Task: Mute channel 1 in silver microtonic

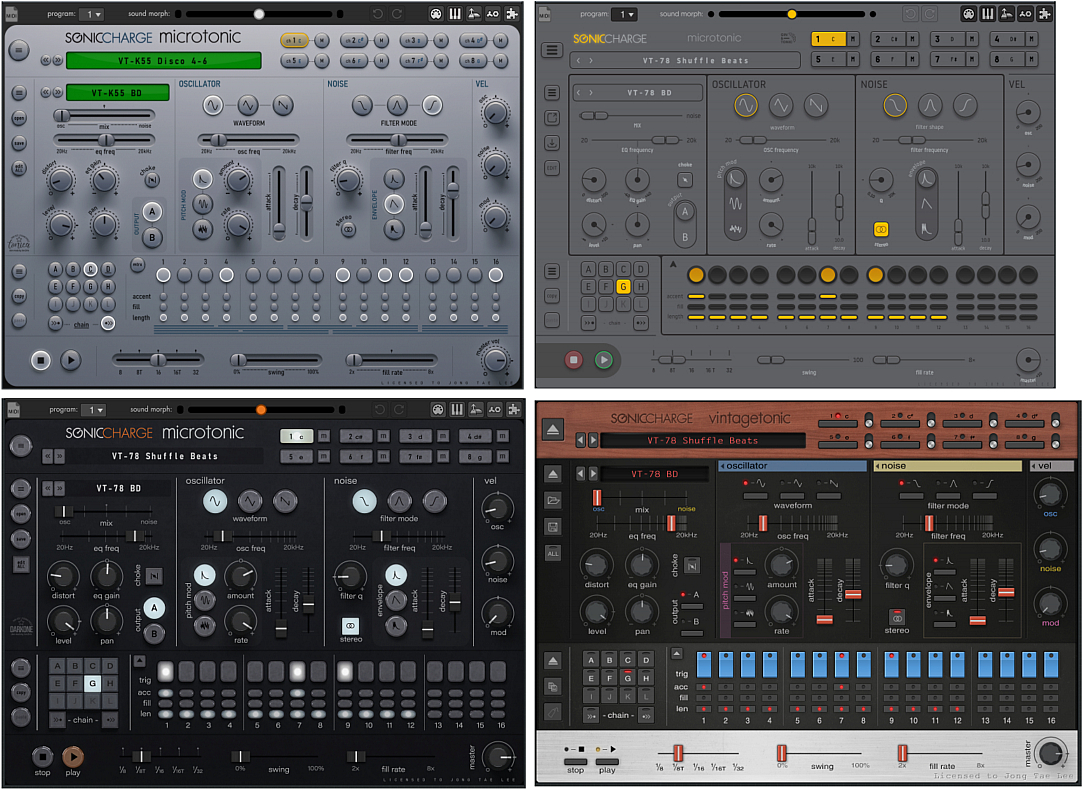Action: coord(322,41)
